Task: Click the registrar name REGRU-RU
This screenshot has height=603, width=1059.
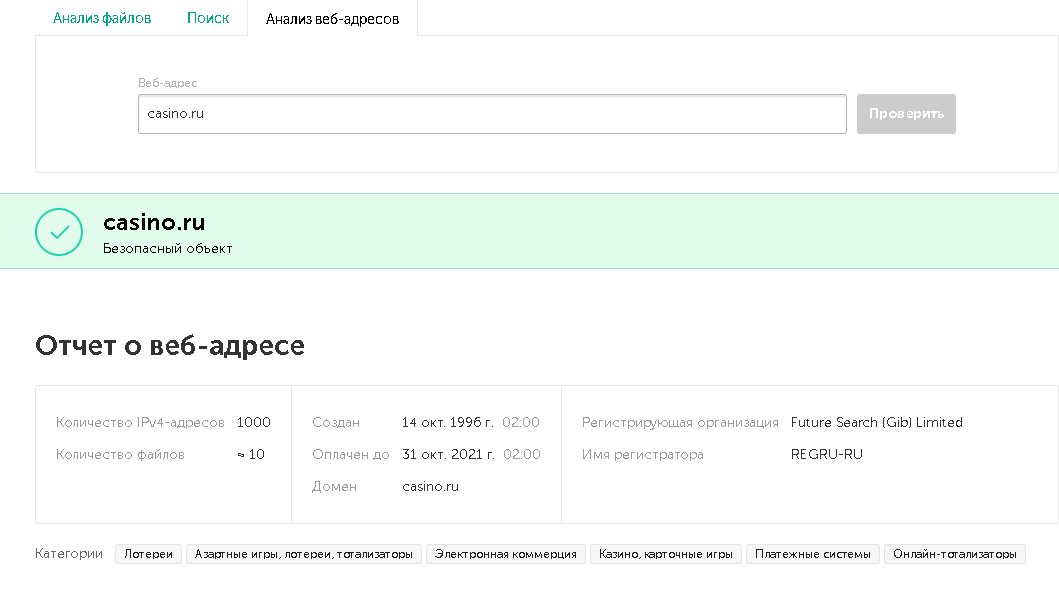Action: click(x=826, y=455)
